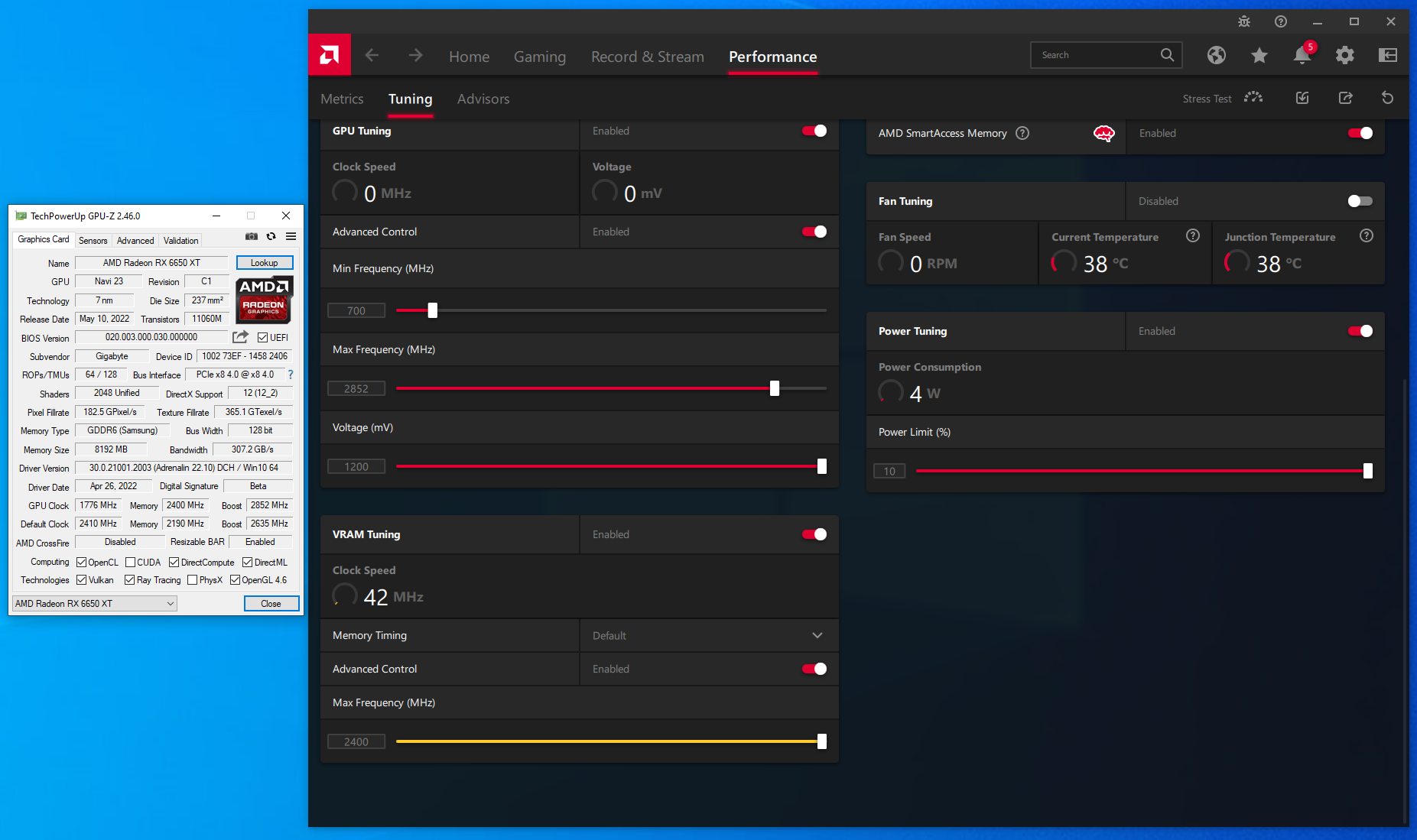The height and width of the screenshot is (840, 1417).
Task: Reset tuning with the undo arrow icon
Action: 1388,98
